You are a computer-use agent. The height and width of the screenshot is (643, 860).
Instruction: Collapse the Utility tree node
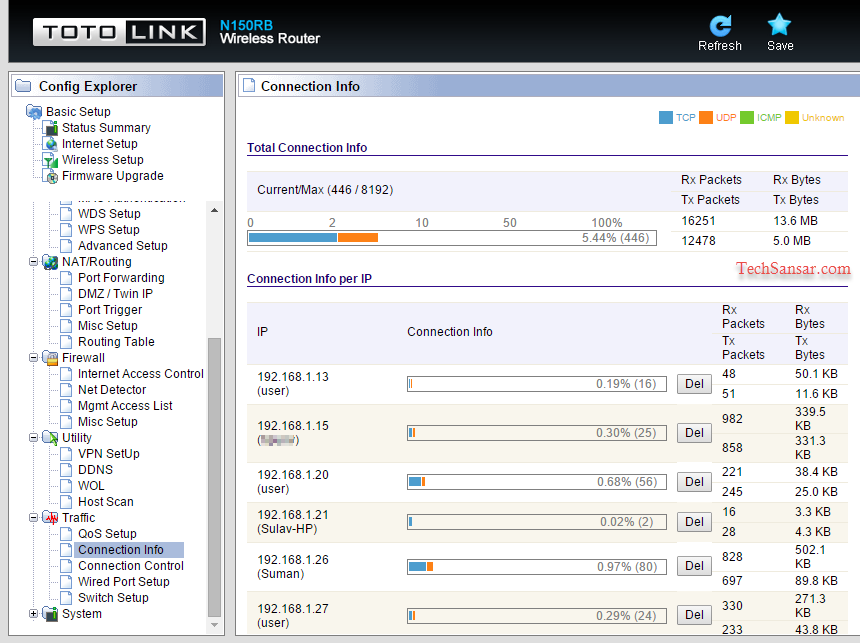click(33, 437)
